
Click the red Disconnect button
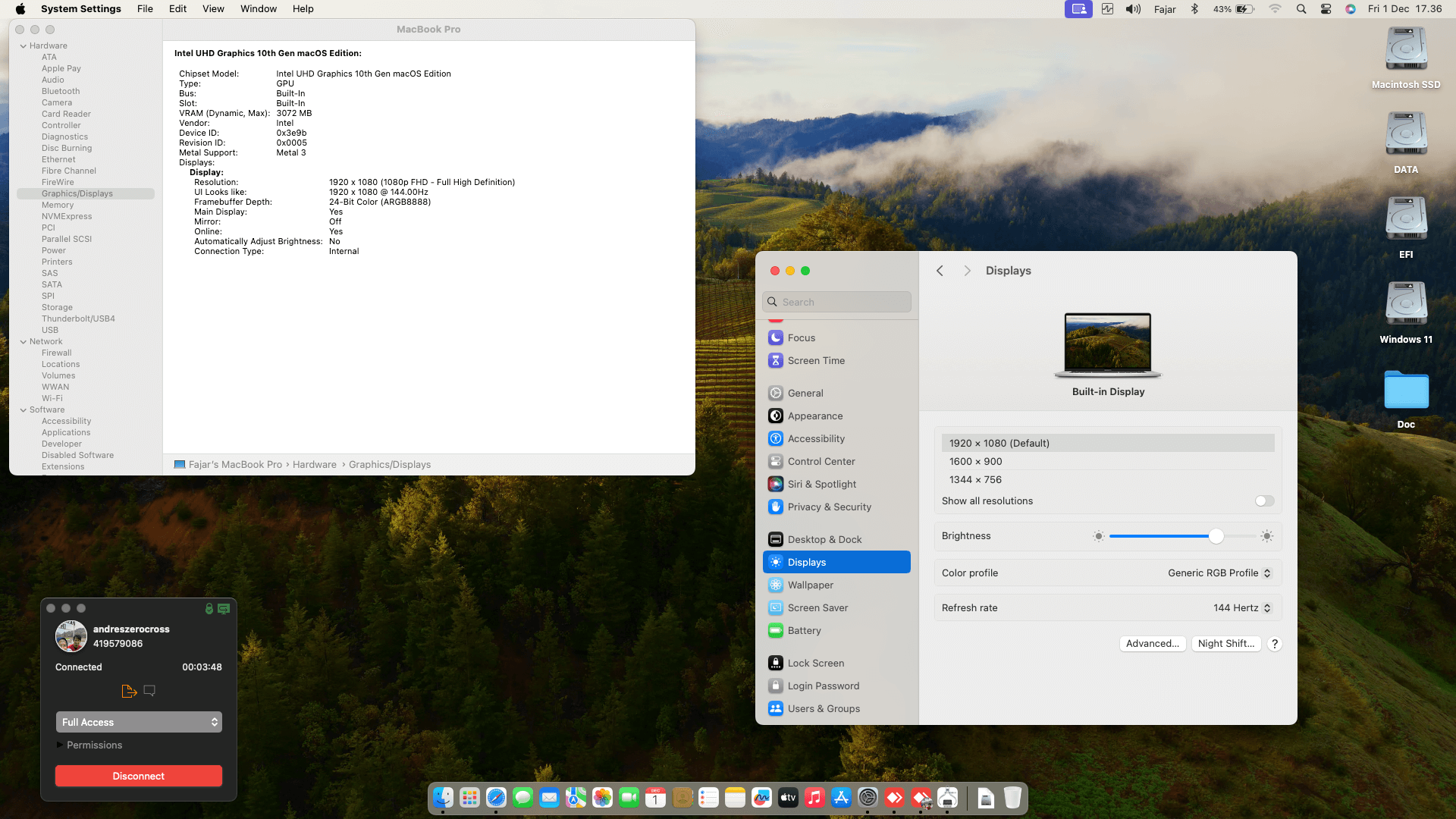click(x=138, y=776)
